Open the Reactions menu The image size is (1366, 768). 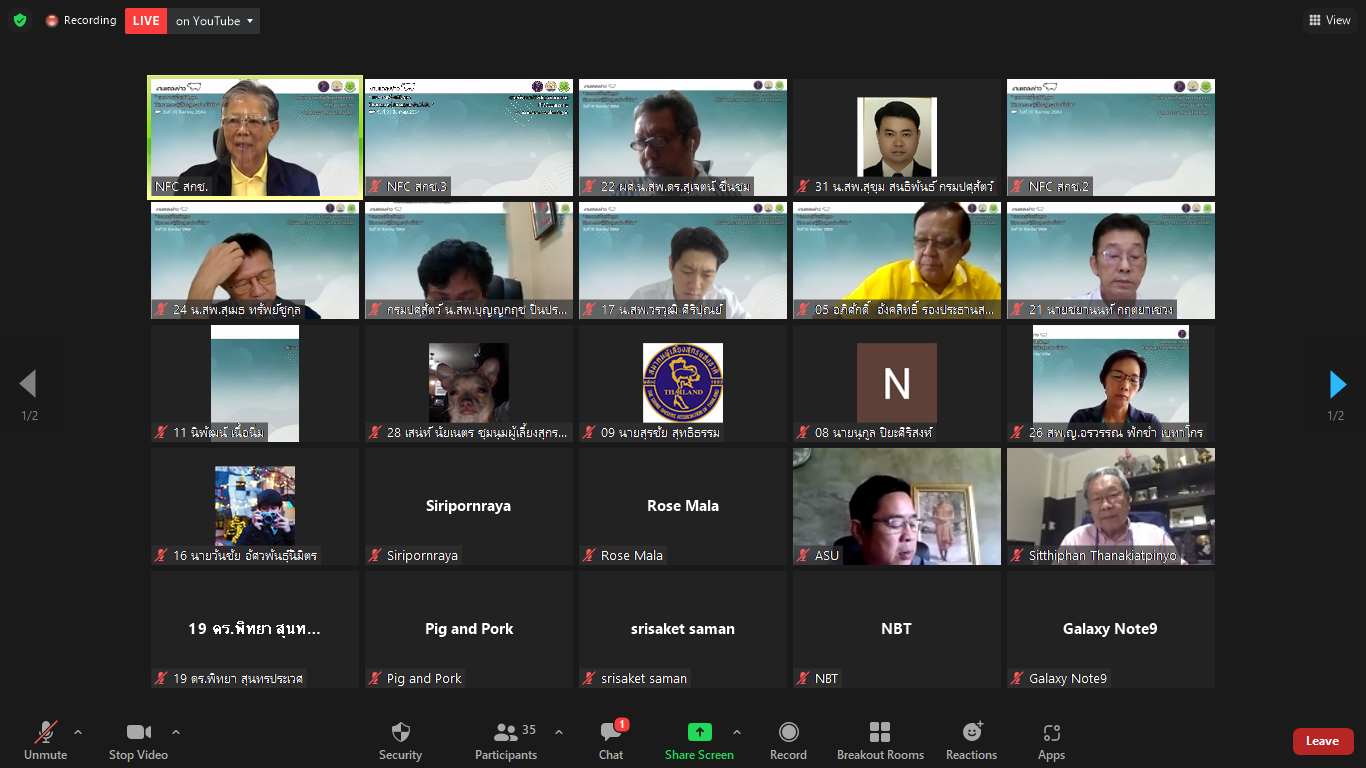click(971, 741)
